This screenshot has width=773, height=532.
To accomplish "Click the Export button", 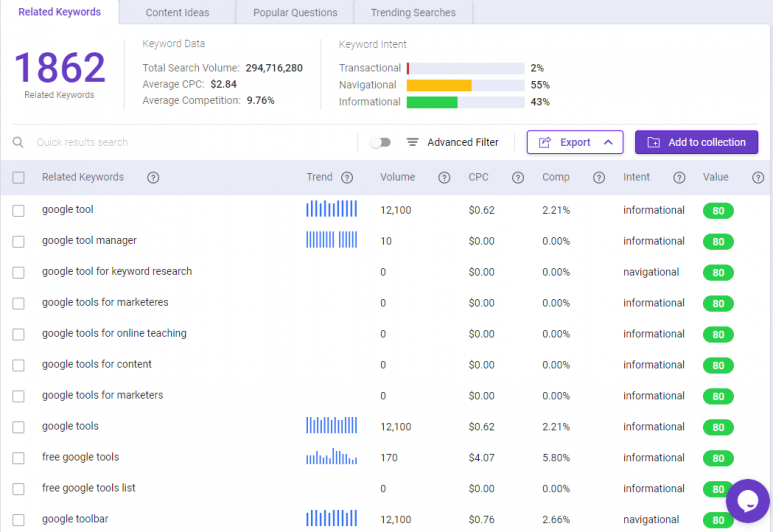I will pos(575,142).
